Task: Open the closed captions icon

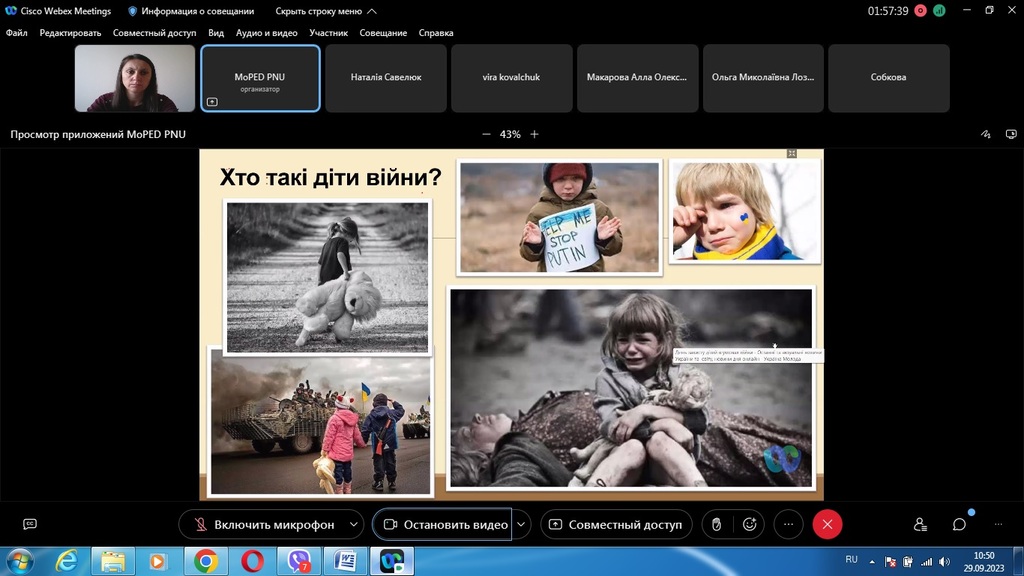Action: tap(30, 524)
